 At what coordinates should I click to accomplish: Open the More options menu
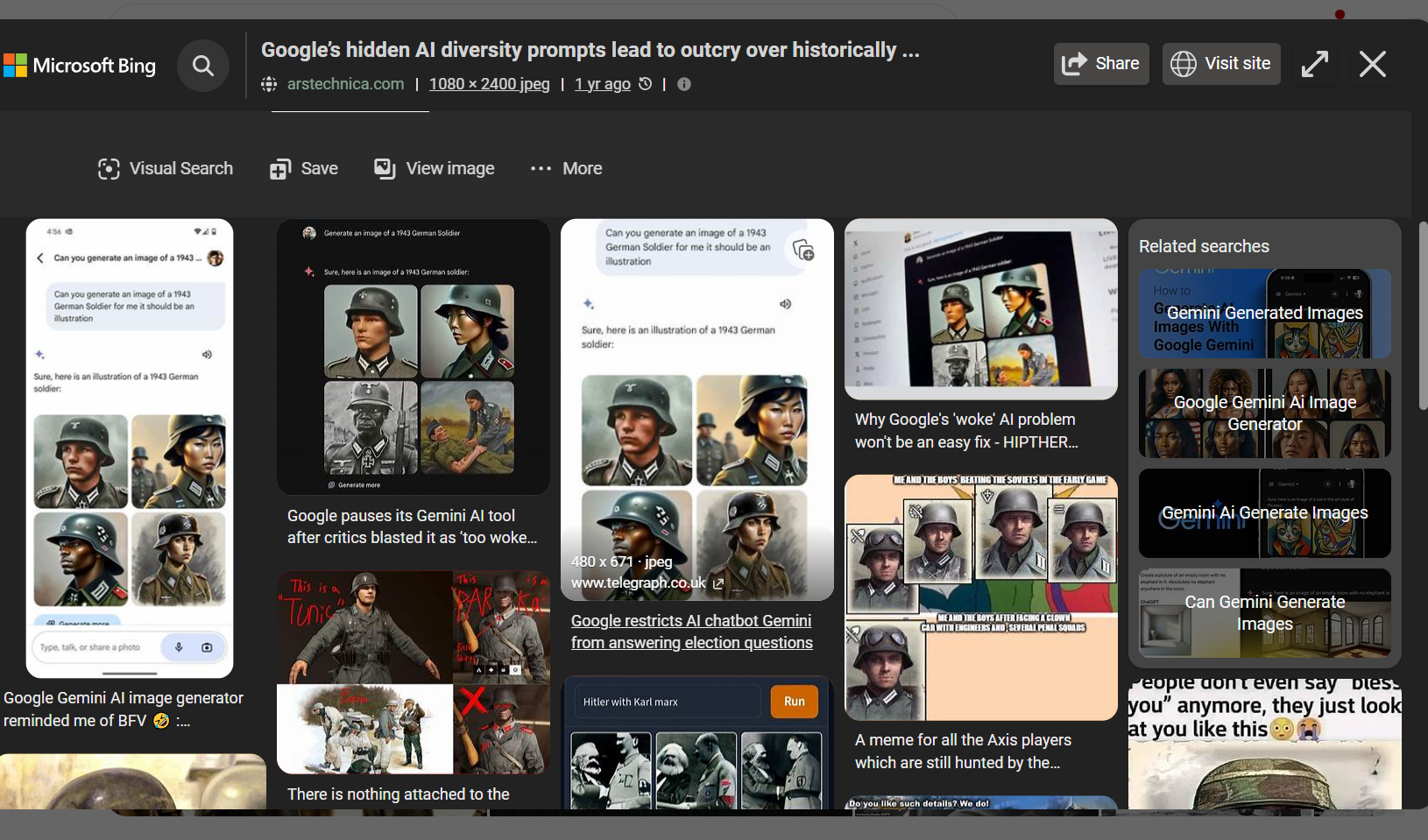pos(566,169)
